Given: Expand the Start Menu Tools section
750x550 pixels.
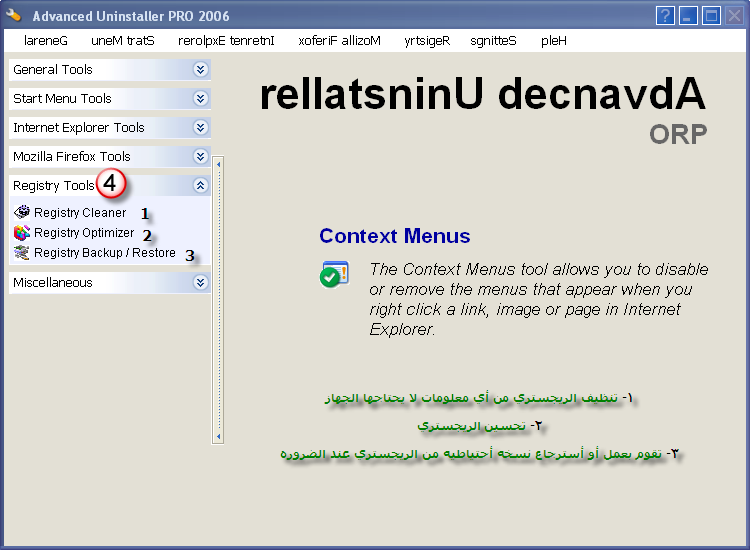Looking at the screenshot, I should pyautogui.click(x=200, y=99).
